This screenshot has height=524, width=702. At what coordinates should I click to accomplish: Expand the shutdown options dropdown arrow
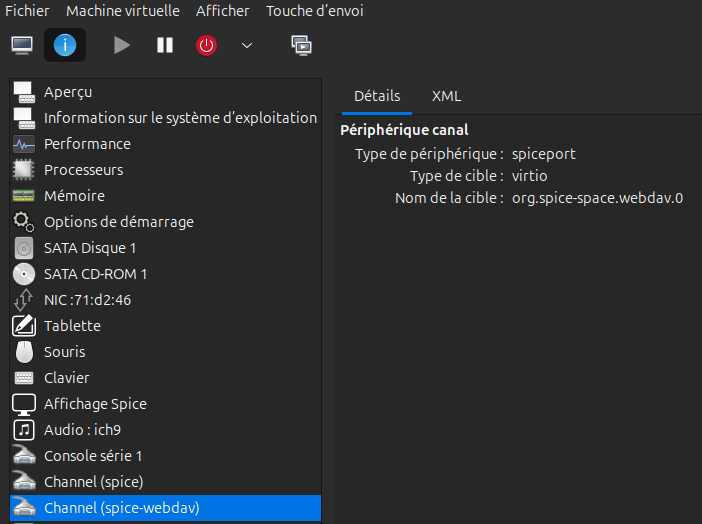[247, 45]
